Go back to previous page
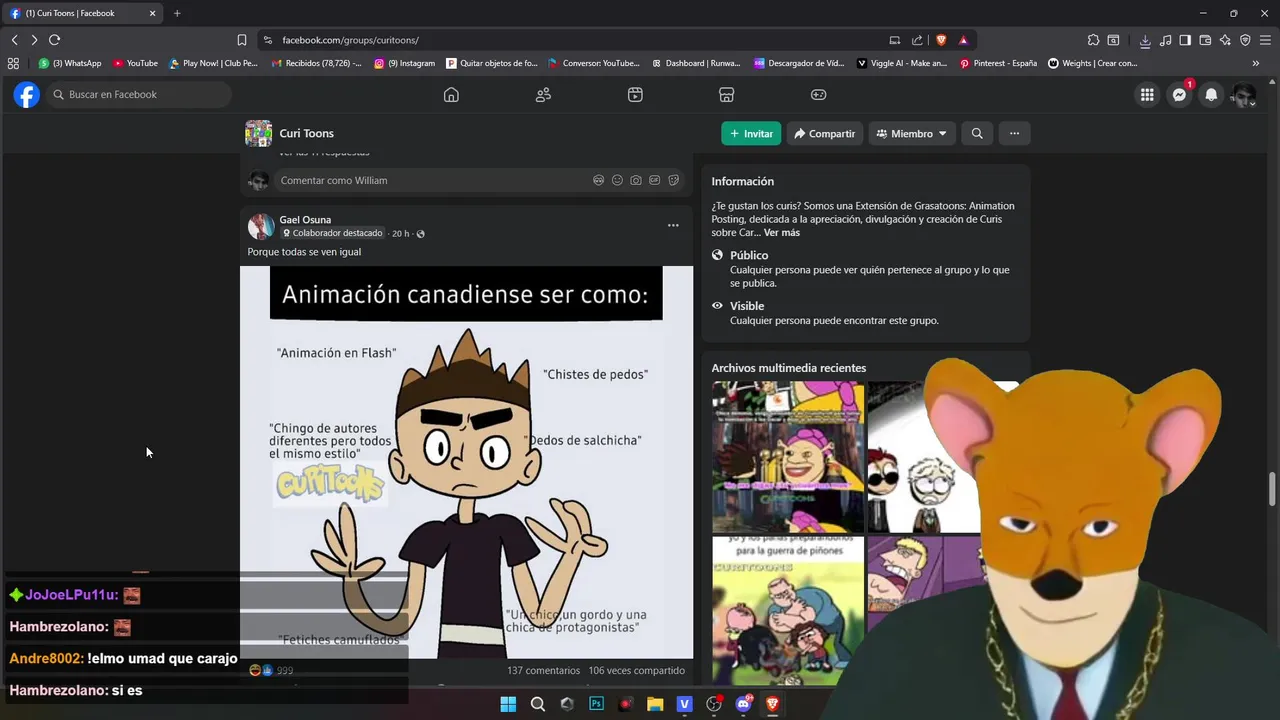 (x=14, y=40)
